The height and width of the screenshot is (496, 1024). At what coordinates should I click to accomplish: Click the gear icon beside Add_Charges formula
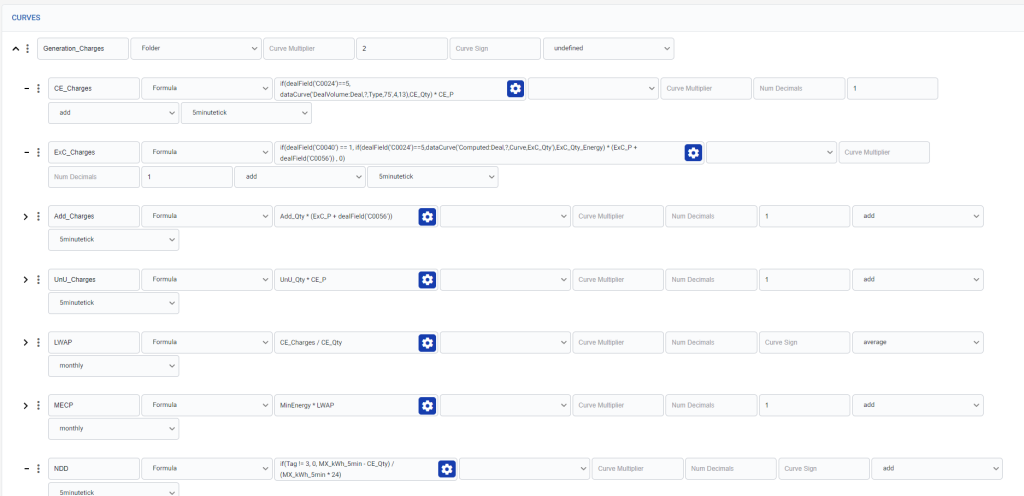[427, 217]
